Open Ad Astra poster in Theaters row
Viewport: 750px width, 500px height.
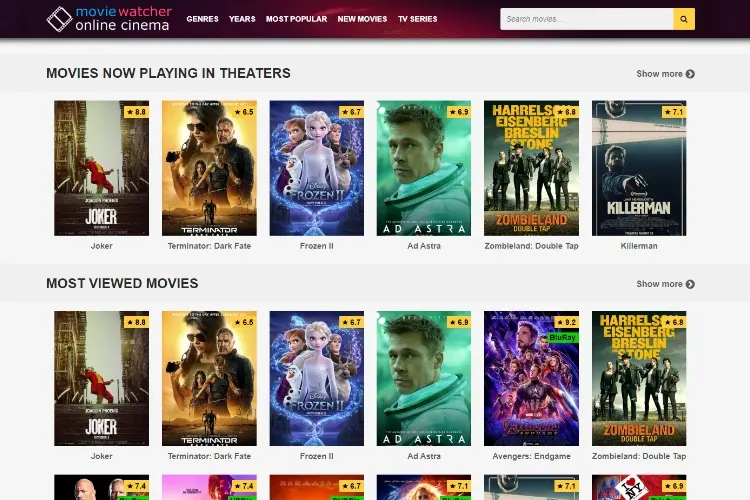click(x=424, y=168)
